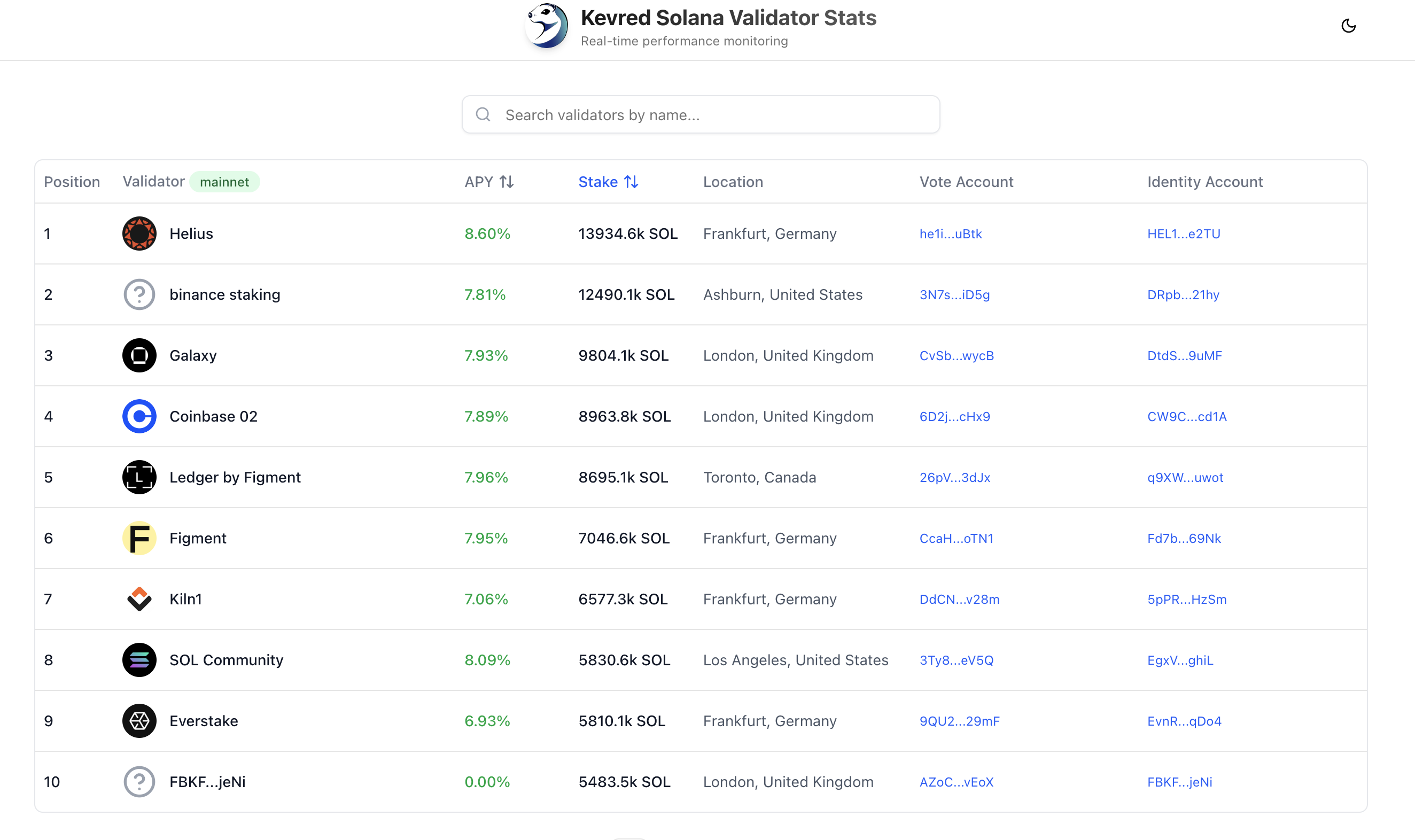Select the Galaxy validator name
The height and width of the screenshot is (840, 1415).
[193, 355]
